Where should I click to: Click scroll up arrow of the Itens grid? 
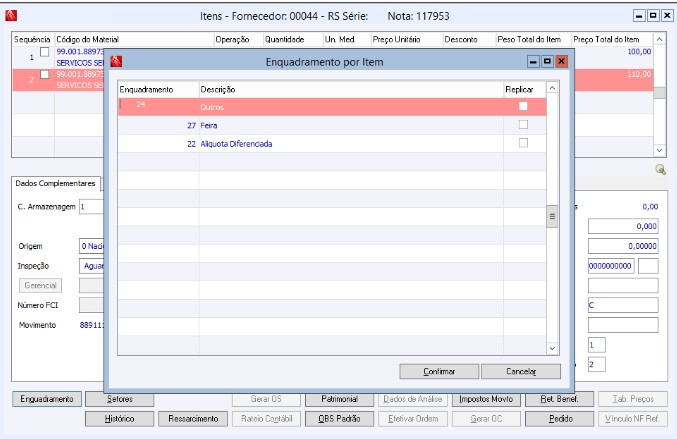659,39
